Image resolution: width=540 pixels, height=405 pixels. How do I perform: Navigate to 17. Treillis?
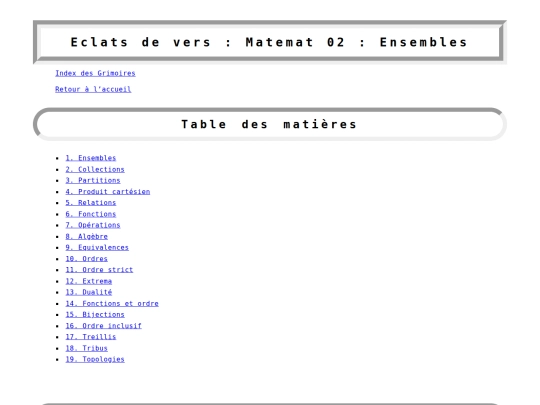tap(91, 337)
